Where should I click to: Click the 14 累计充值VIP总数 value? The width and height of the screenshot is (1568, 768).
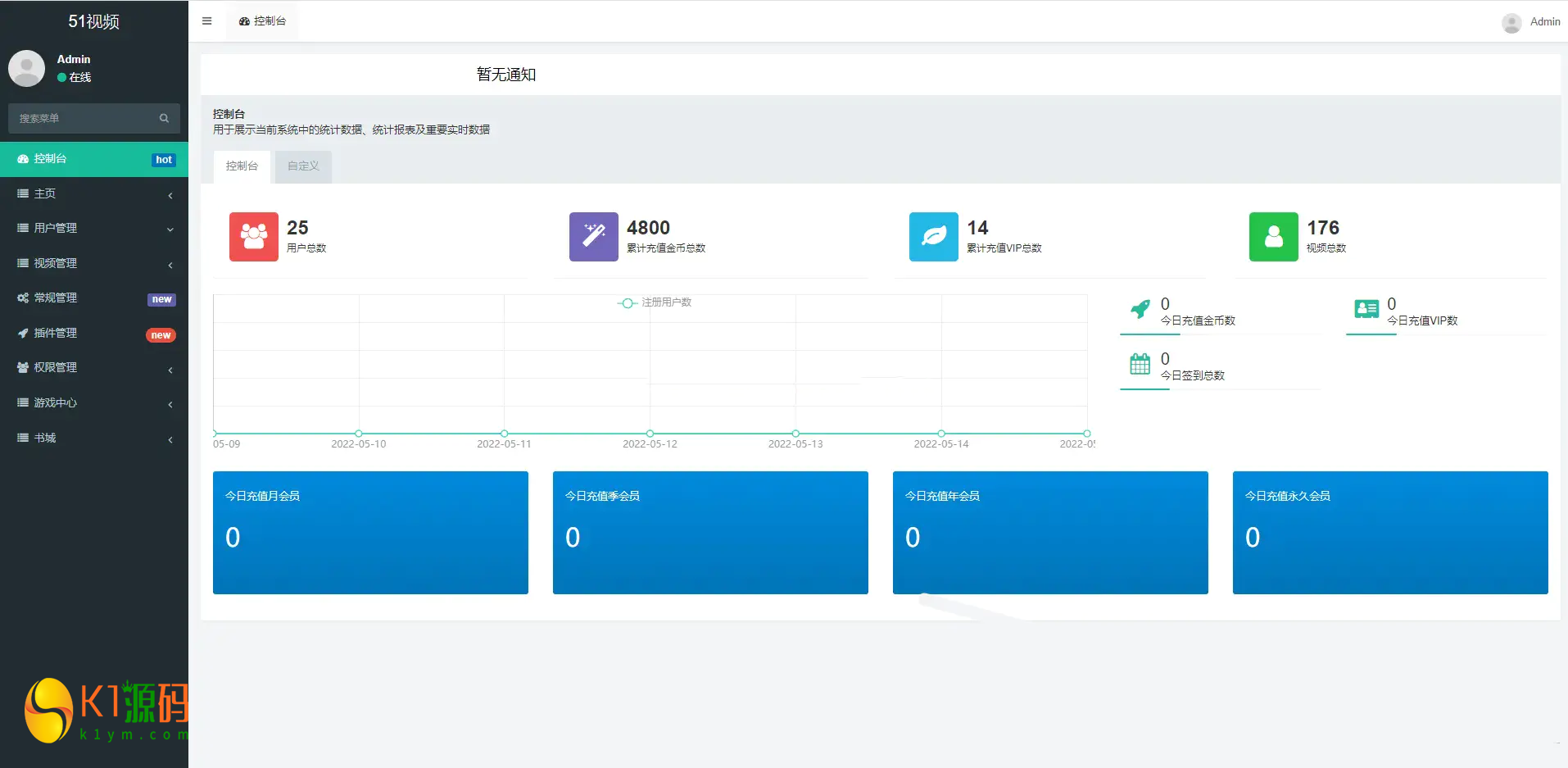(x=977, y=228)
